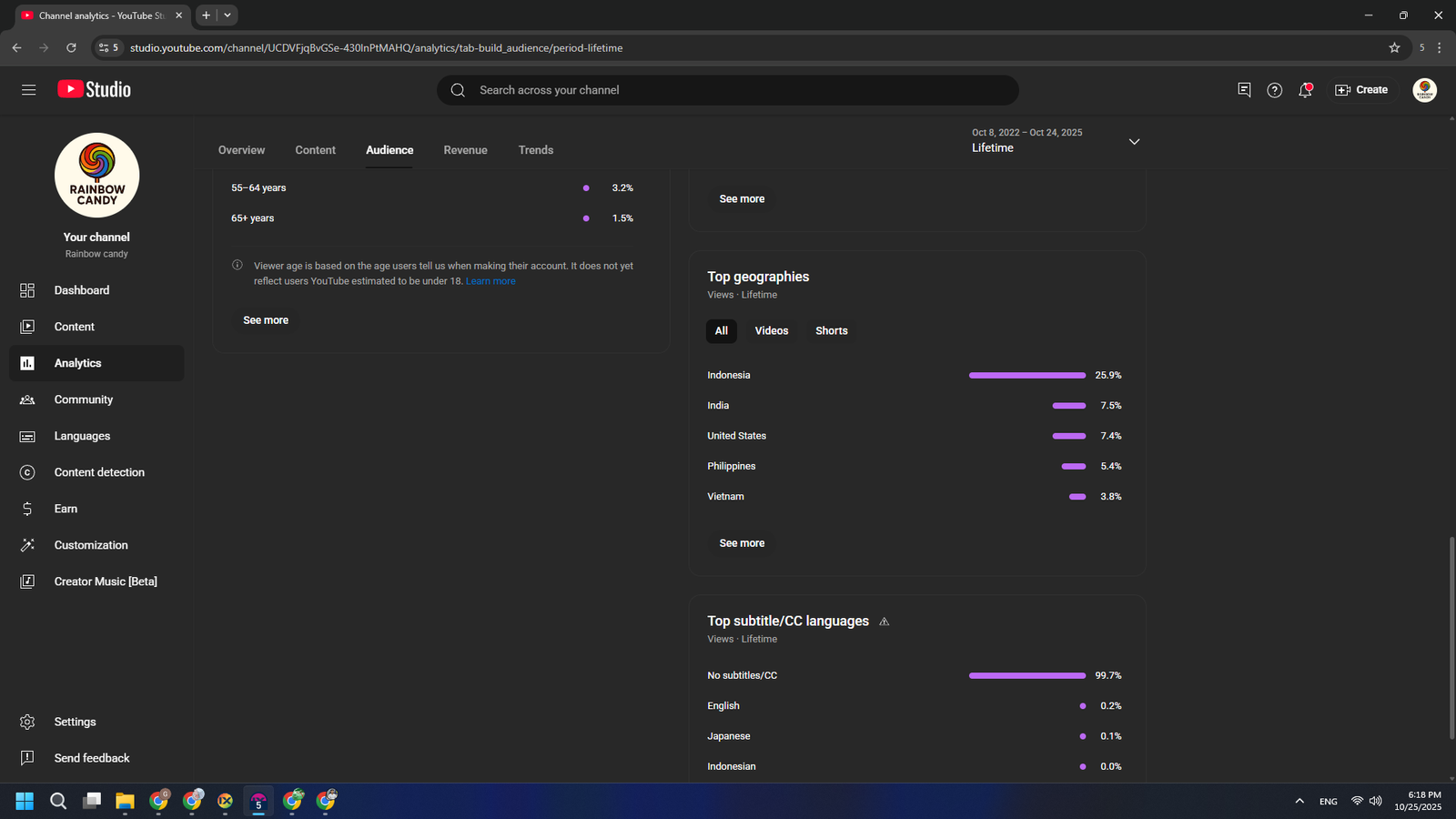The width and height of the screenshot is (1456, 819).
Task: Open the notifications bell icon
Action: (1305, 90)
